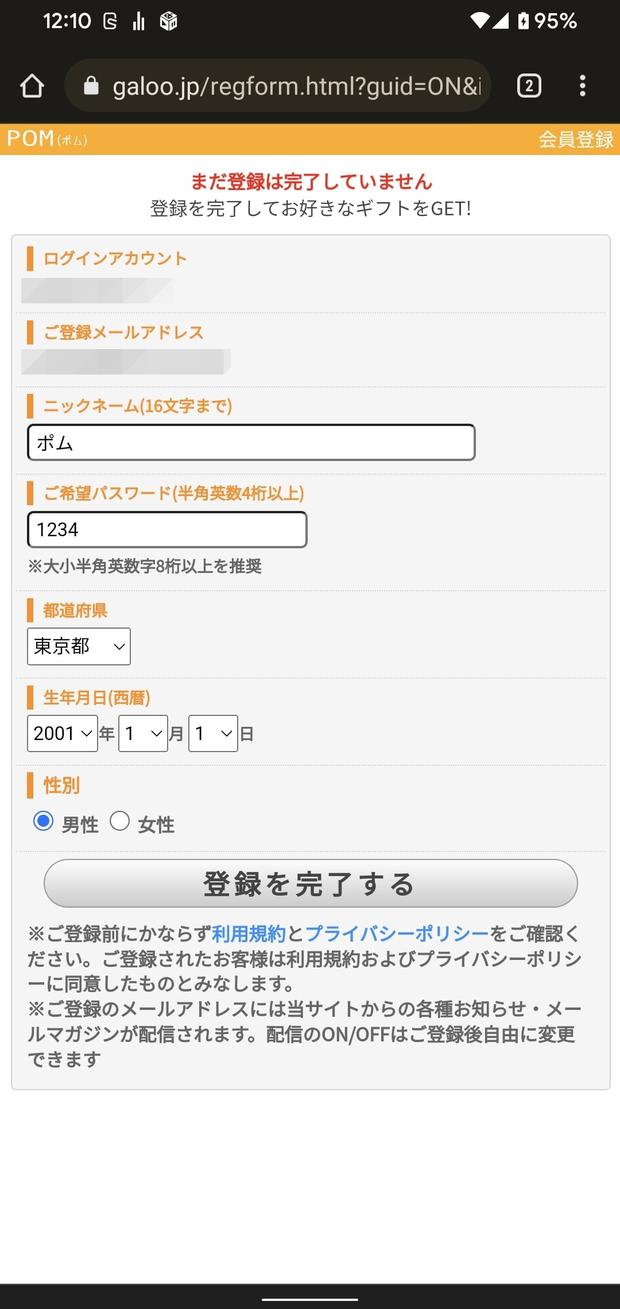This screenshot has width=620, height=1309.
Task: Open the birth month dropdown
Action: coord(143,733)
